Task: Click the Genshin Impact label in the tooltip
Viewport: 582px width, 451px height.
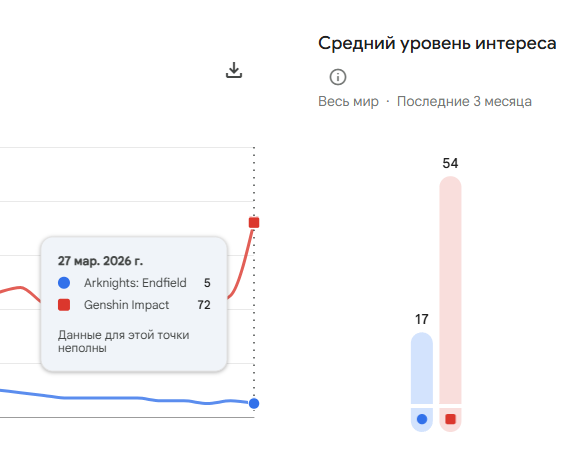Action: point(126,305)
